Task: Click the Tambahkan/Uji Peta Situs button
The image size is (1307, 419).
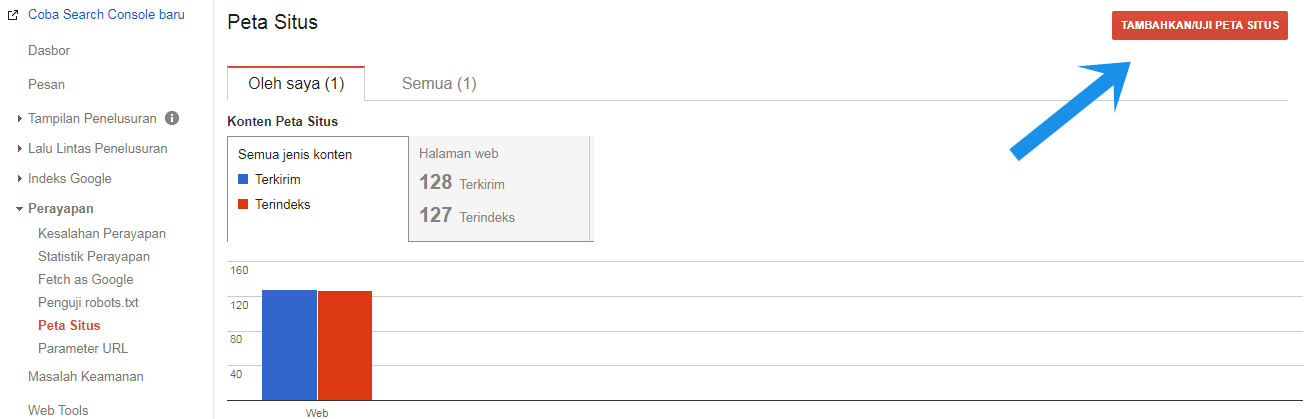Action: click(x=1199, y=26)
